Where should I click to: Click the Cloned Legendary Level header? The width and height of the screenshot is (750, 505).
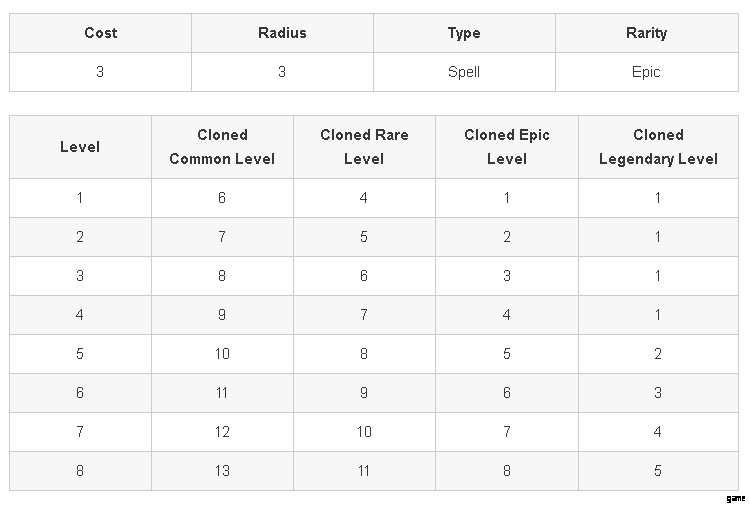pyautogui.click(x=658, y=147)
